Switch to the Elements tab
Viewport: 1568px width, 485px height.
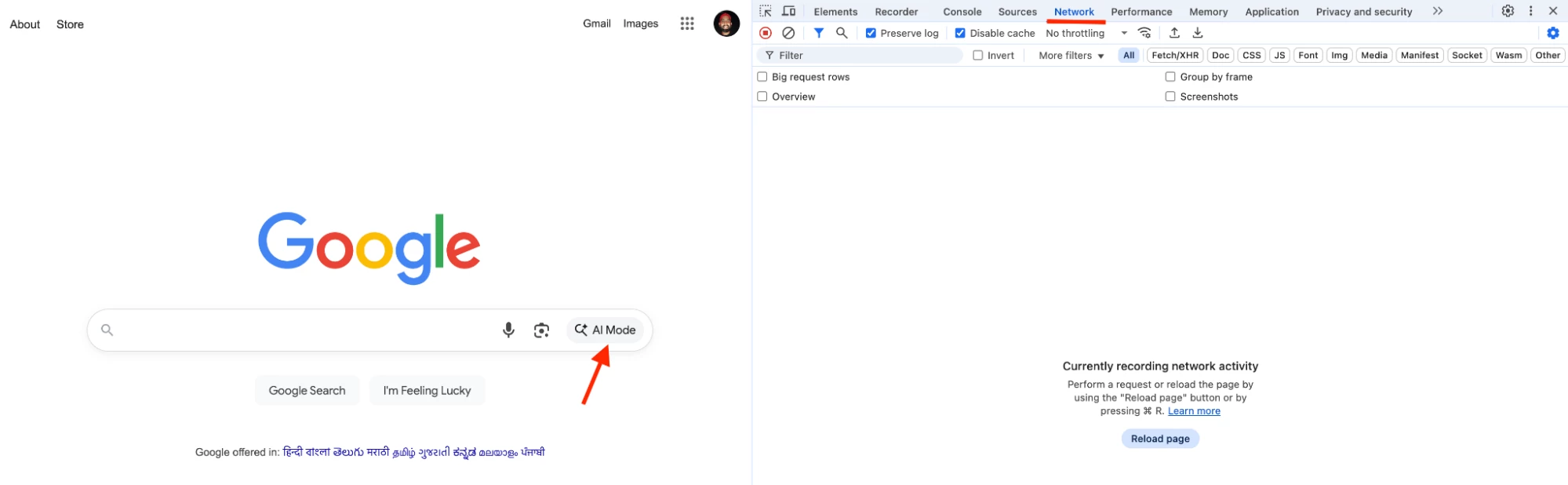835,12
